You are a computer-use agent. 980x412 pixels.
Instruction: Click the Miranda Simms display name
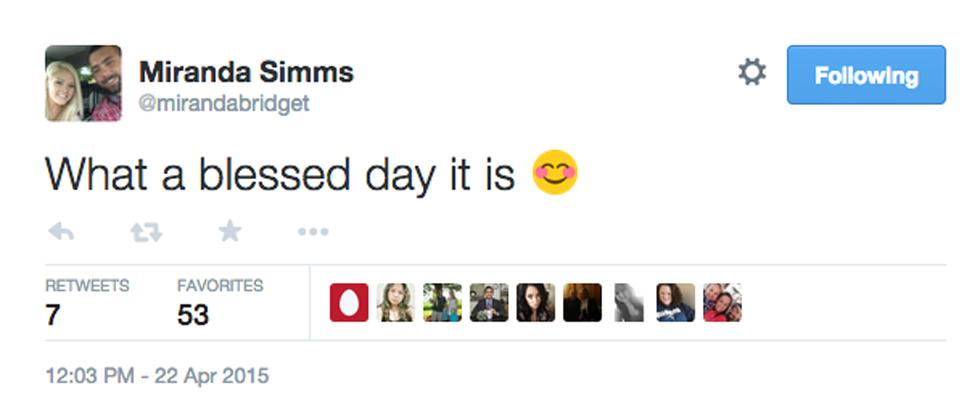(x=246, y=72)
